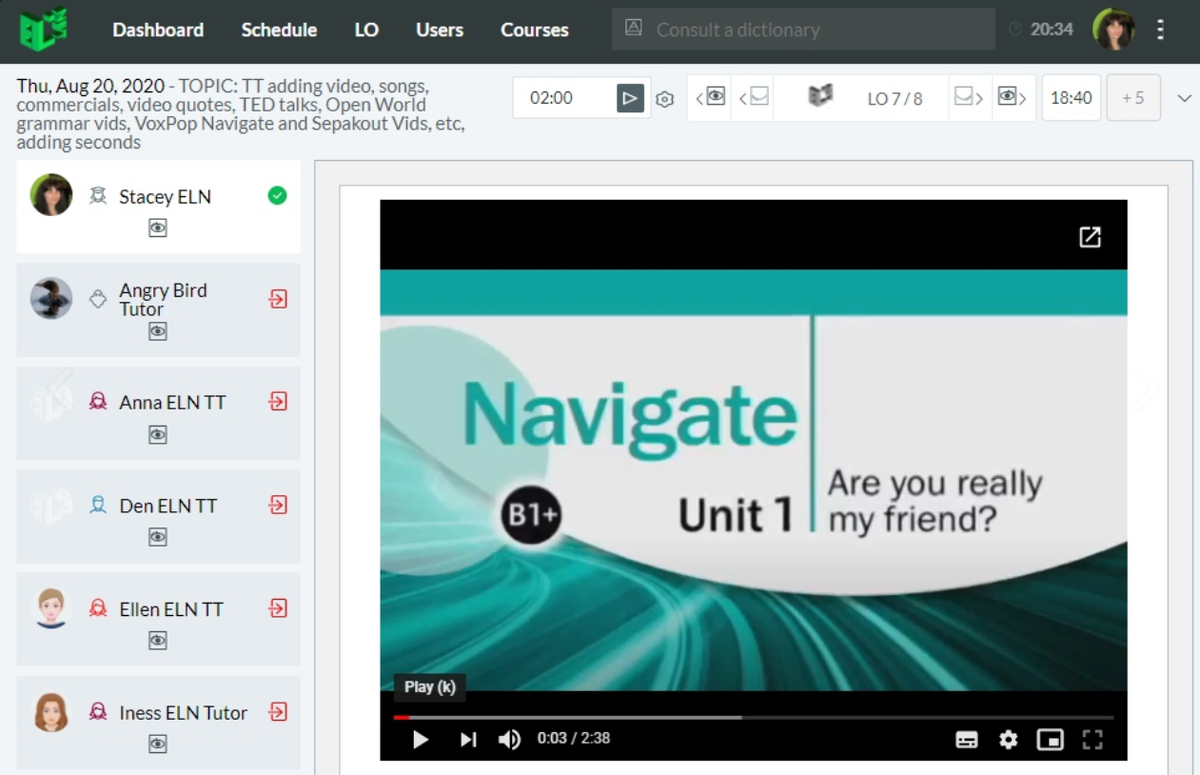Open the video in a new window
This screenshot has height=775, width=1200.
click(1090, 237)
